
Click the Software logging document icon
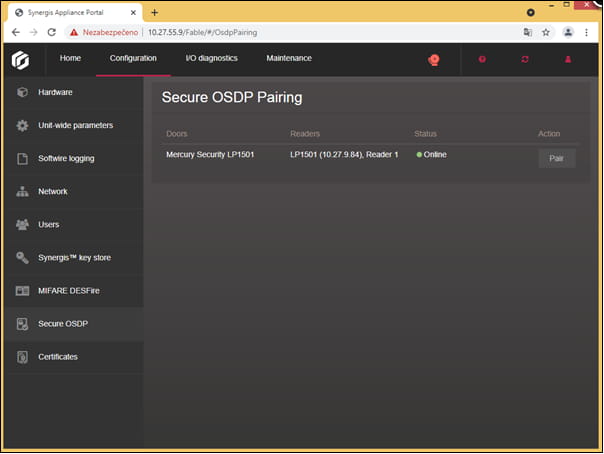[x=22, y=159]
